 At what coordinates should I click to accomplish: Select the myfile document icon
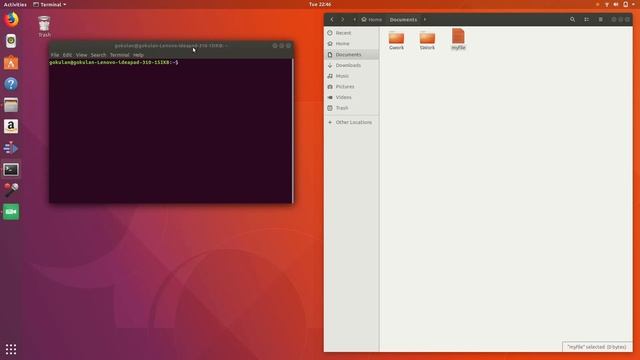[x=458, y=39]
